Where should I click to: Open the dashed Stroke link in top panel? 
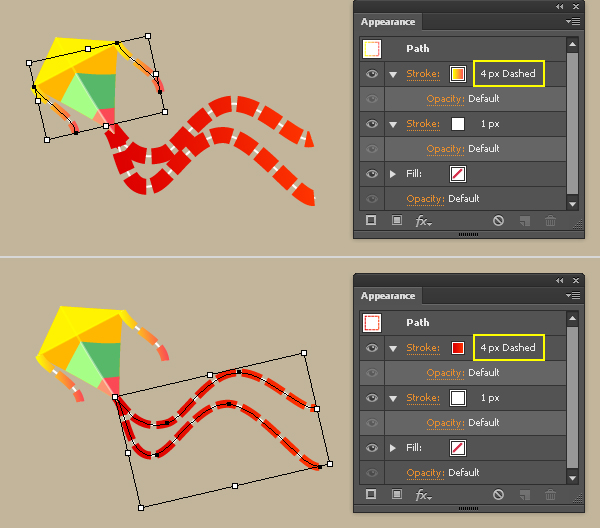click(423, 73)
